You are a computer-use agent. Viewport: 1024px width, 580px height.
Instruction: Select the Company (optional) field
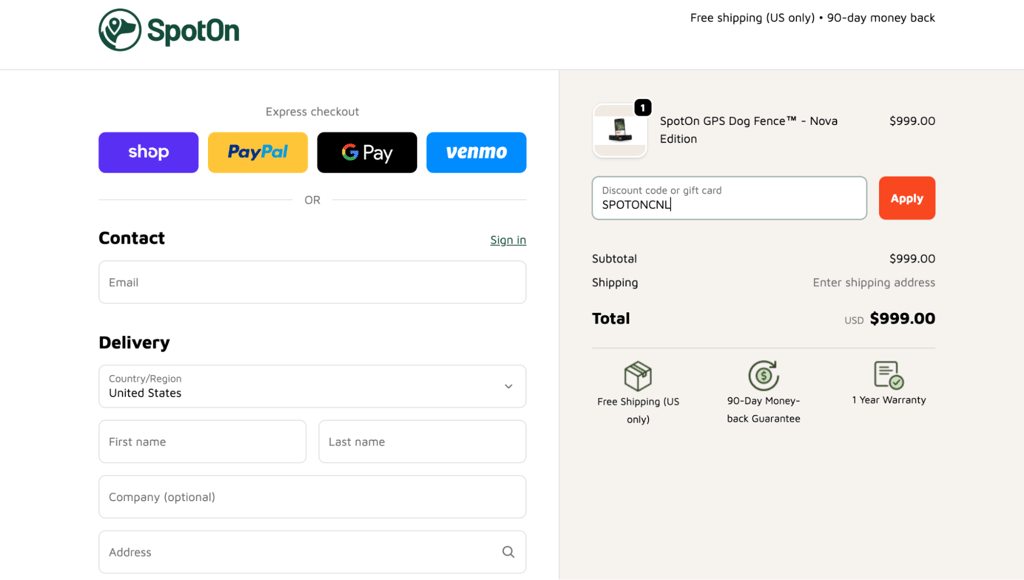(x=312, y=497)
